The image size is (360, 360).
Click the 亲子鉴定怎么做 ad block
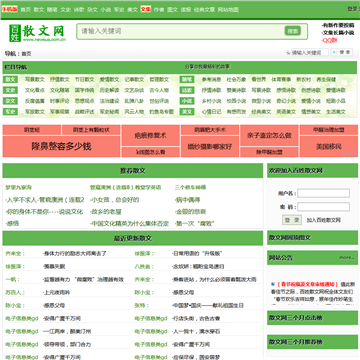click(269, 136)
